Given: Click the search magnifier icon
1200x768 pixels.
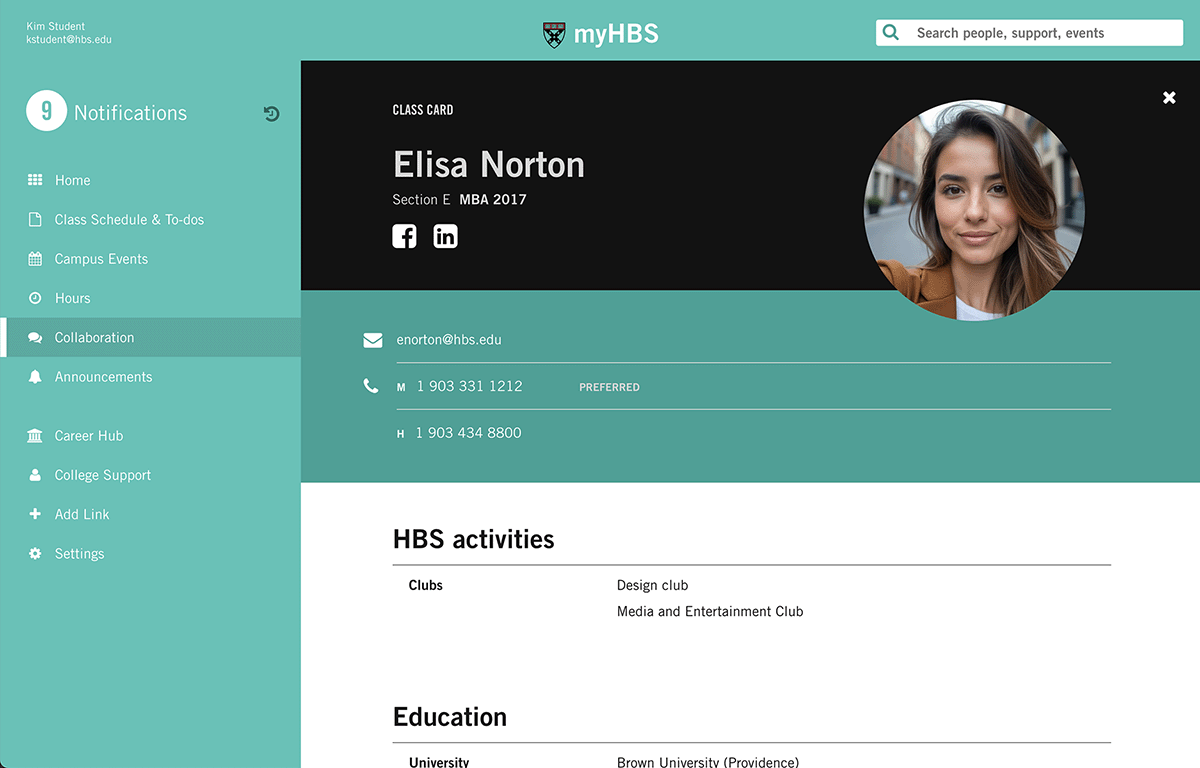Looking at the screenshot, I should (890, 32).
